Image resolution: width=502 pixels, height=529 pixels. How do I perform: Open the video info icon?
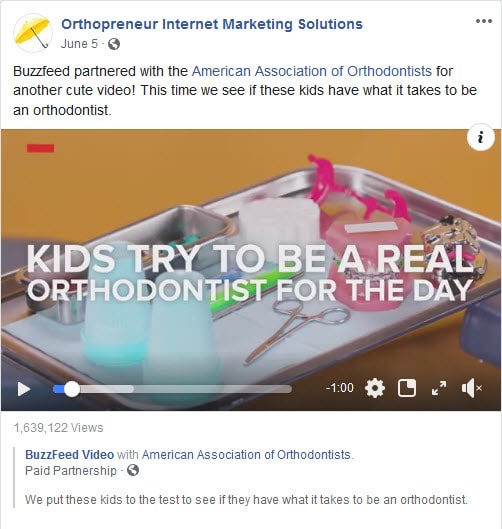pos(481,138)
